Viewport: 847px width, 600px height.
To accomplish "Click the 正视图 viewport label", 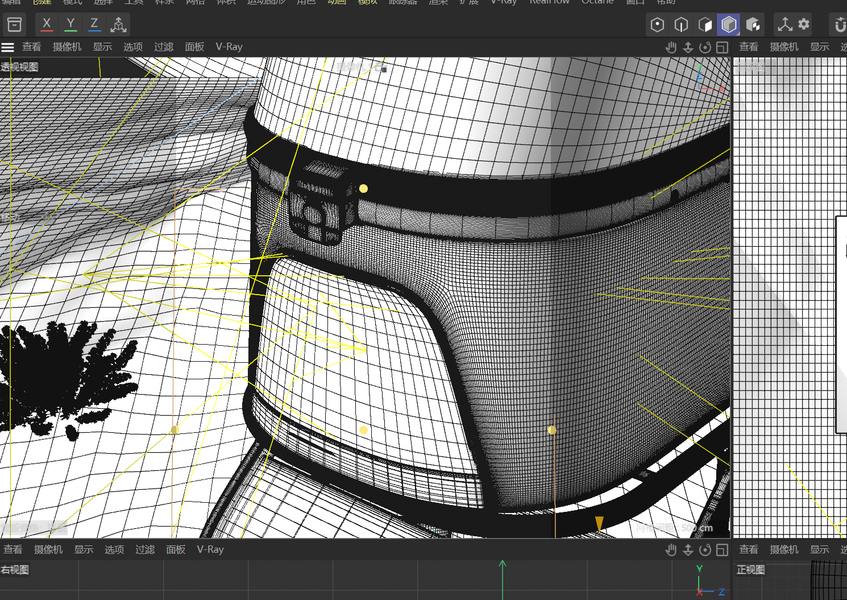I will pos(751,570).
